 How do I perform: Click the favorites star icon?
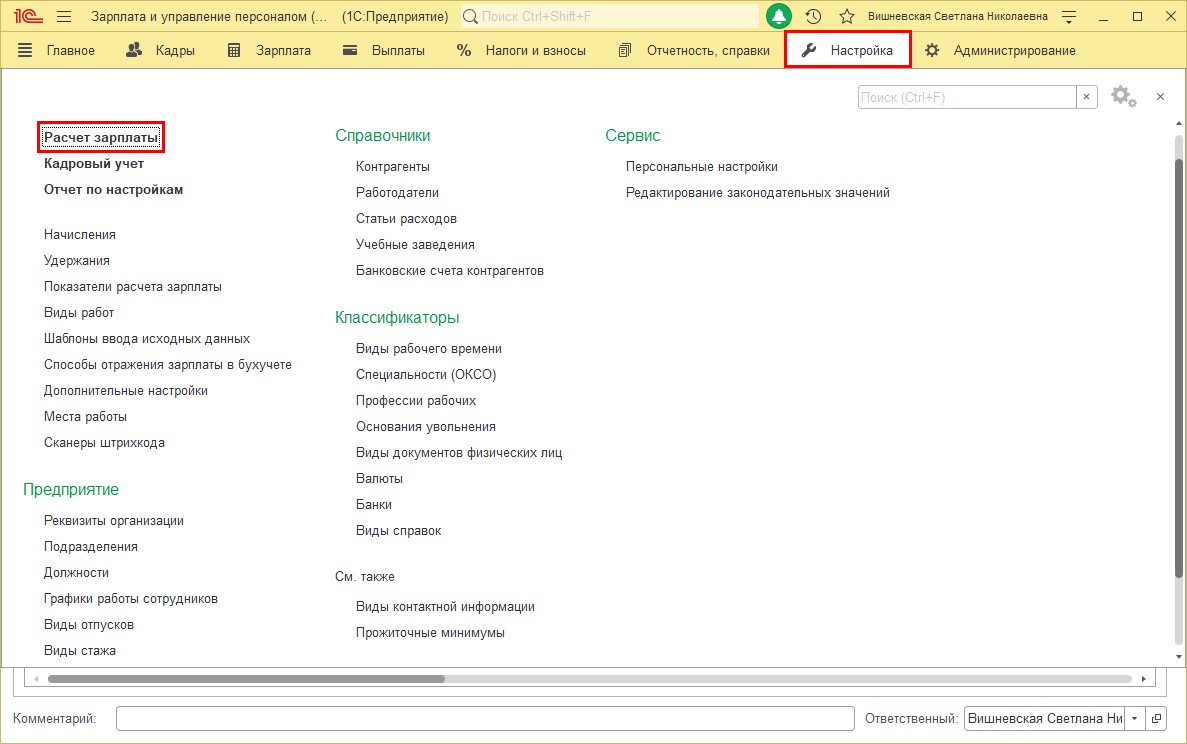coord(847,16)
